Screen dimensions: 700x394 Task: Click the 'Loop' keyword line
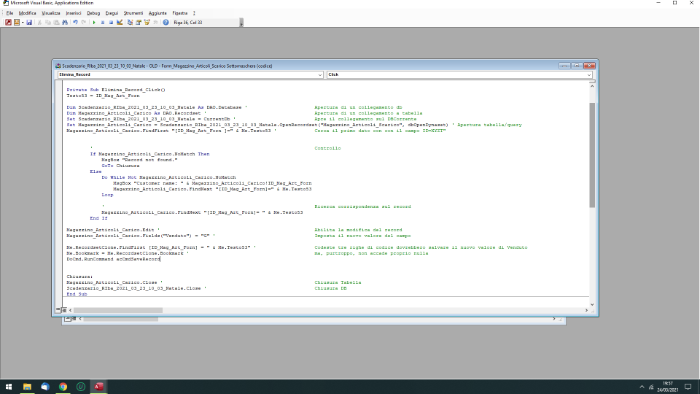point(107,195)
